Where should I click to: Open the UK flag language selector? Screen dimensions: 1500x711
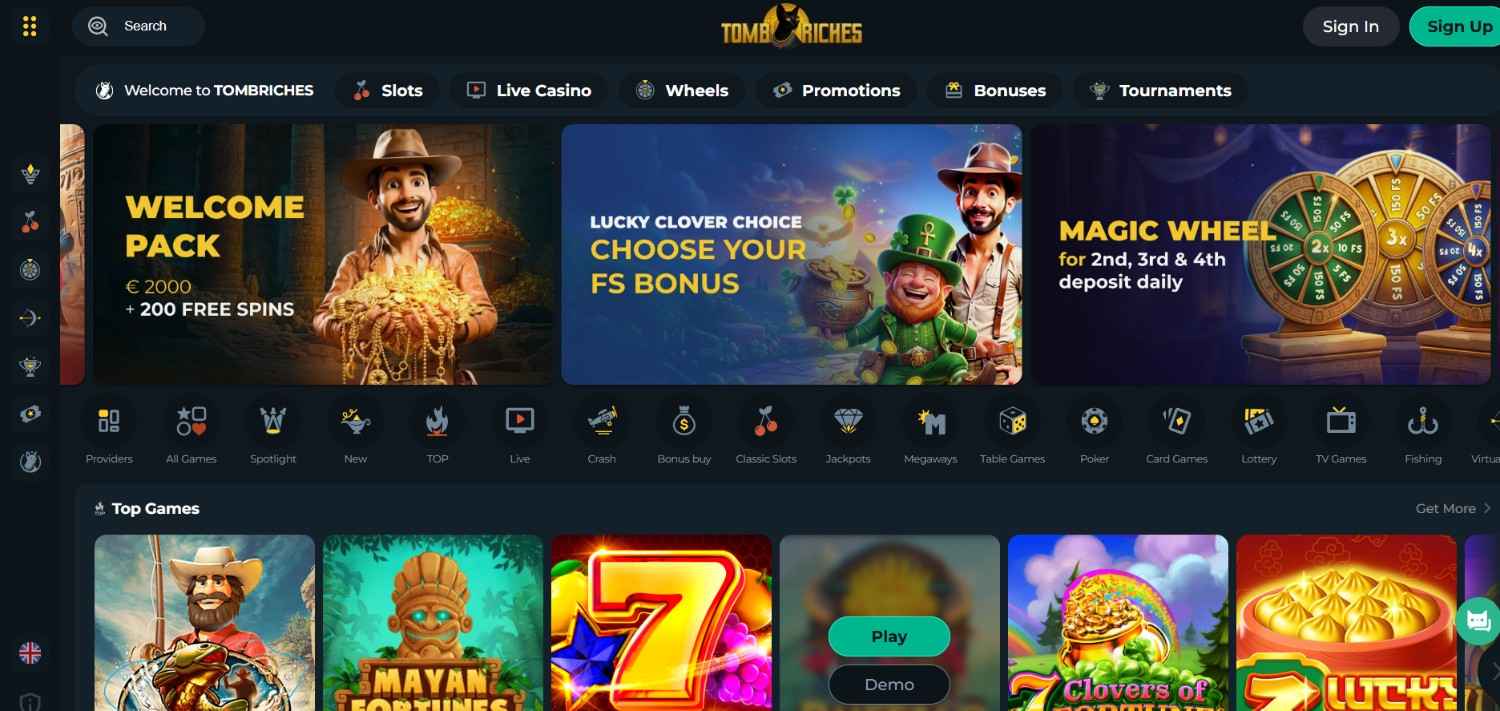(x=30, y=653)
